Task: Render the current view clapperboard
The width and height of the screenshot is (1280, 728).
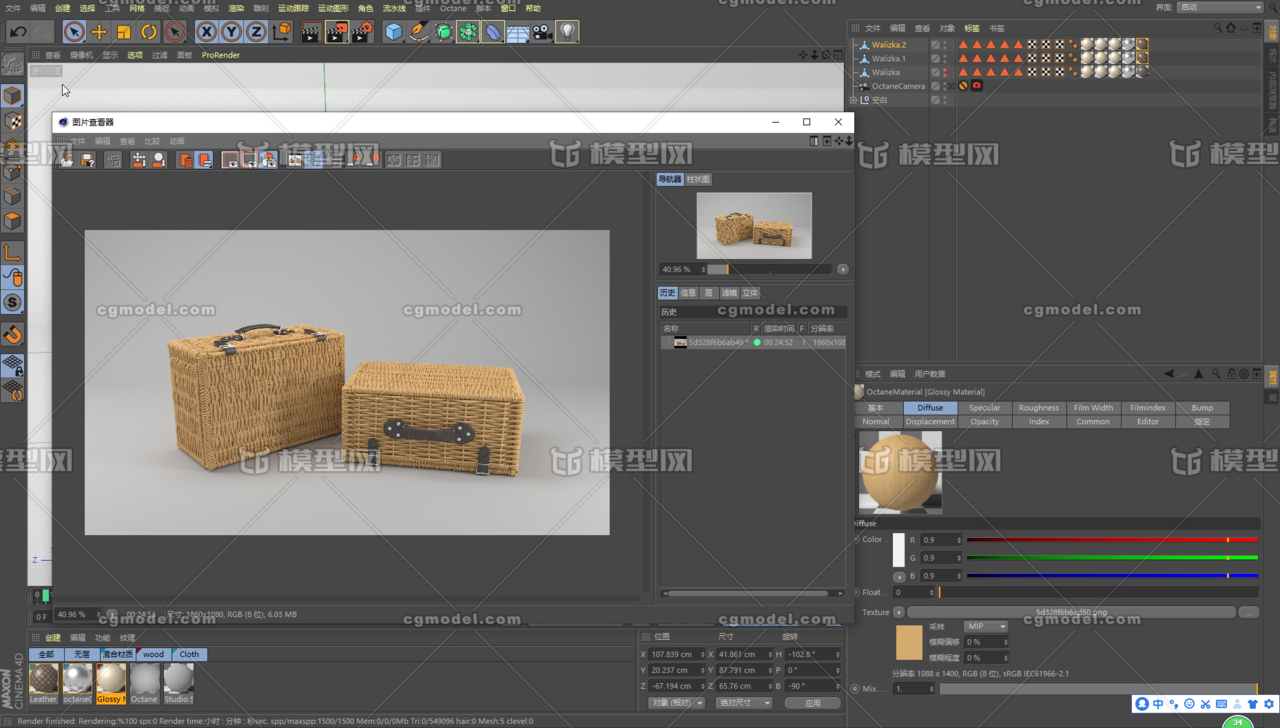Action: [312, 32]
